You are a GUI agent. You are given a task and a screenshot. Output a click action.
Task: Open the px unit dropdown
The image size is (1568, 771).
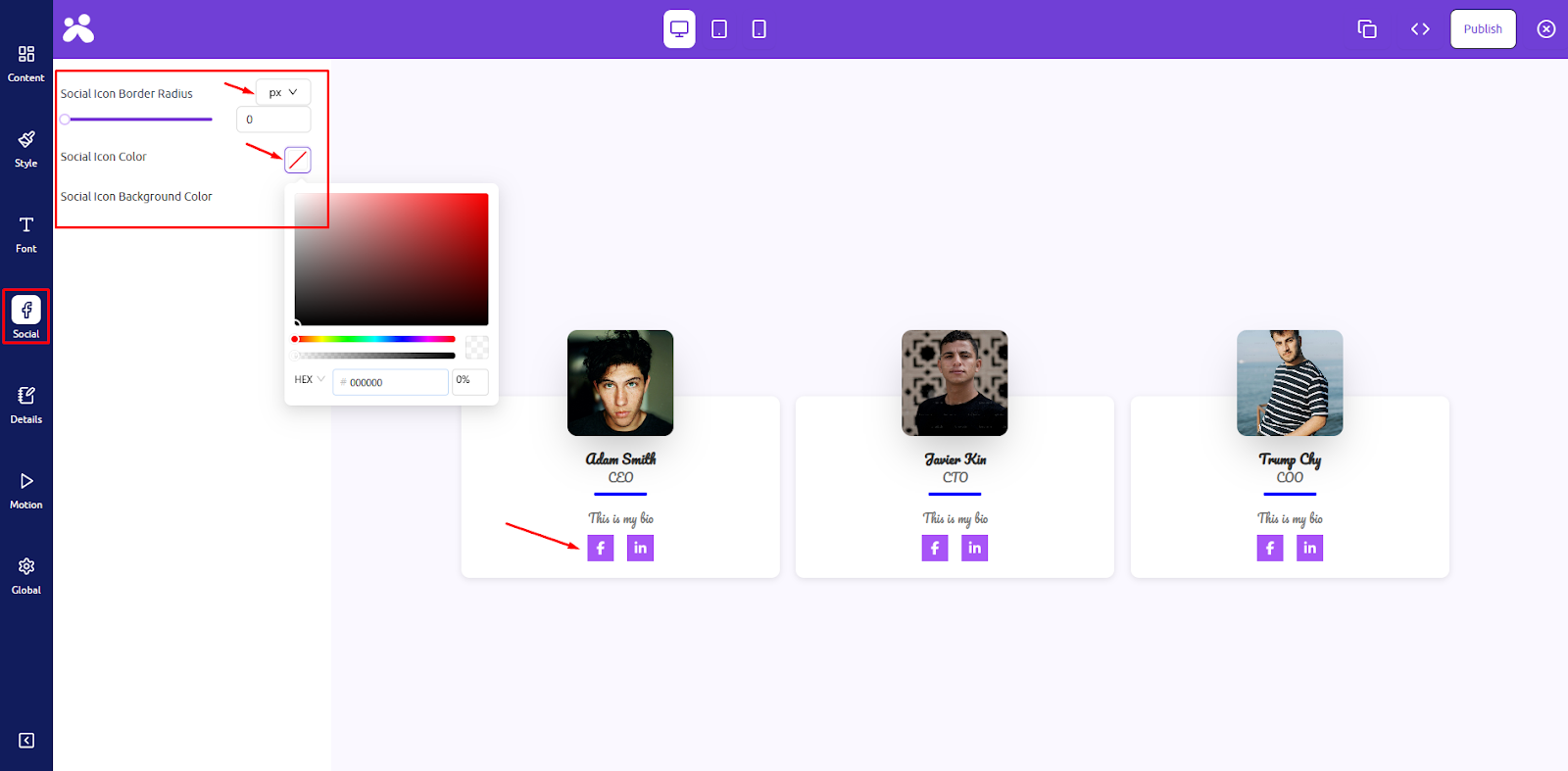pyautogui.click(x=283, y=92)
